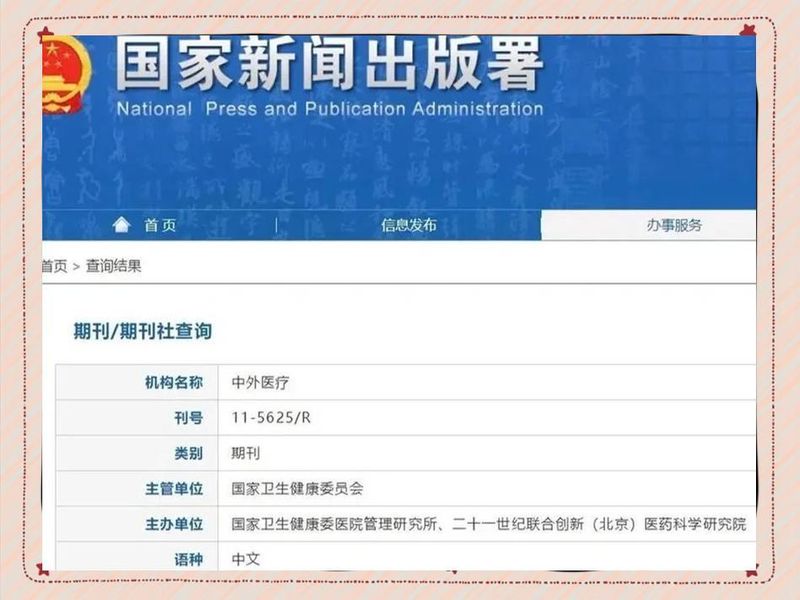Select the 11-5625/R journal number
800x600 pixels.
click(x=271, y=418)
